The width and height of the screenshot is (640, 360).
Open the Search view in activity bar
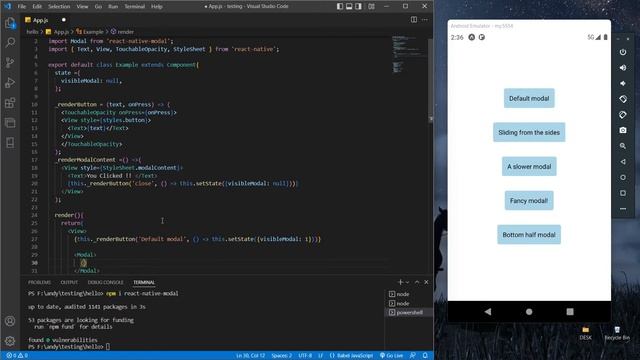point(10,42)
